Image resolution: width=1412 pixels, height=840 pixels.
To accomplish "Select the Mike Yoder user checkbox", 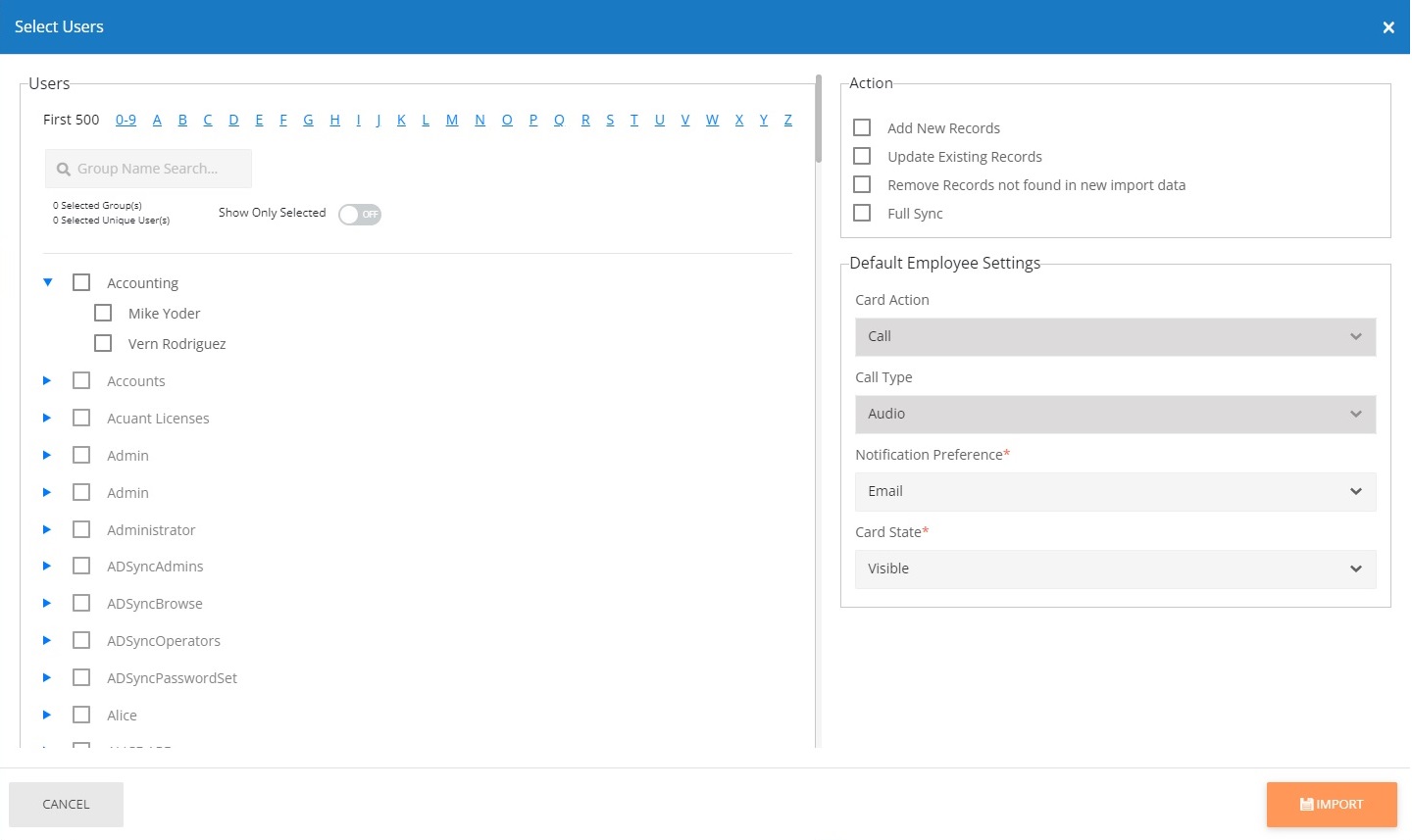I will (103, 314).
